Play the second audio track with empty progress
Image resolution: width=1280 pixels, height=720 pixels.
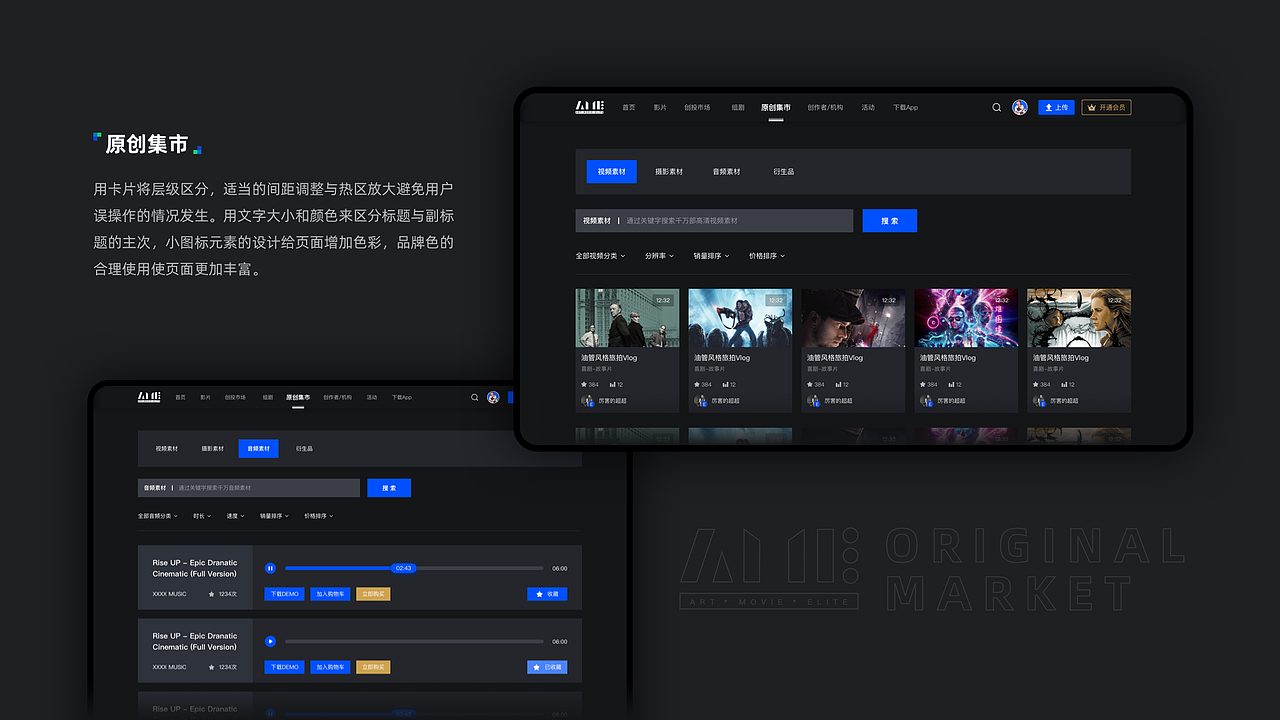(x=270, y=641)
